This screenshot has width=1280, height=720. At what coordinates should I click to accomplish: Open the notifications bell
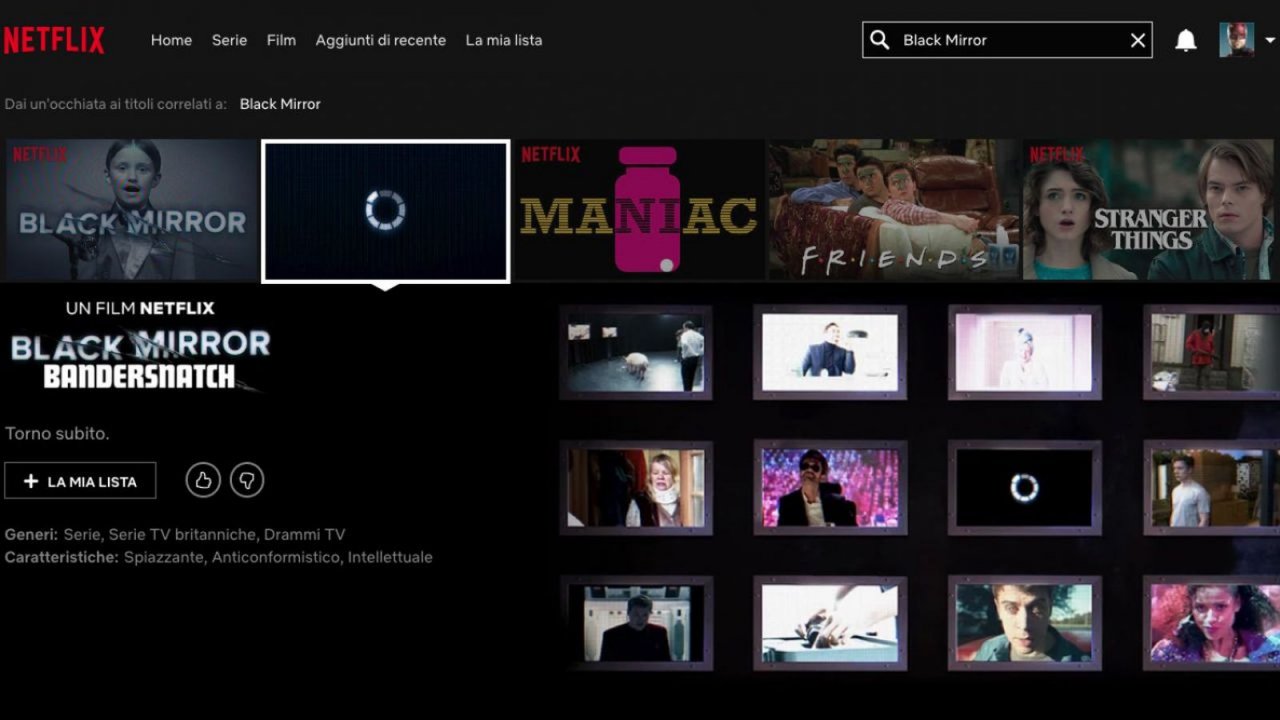click(x=1185, y=40)
